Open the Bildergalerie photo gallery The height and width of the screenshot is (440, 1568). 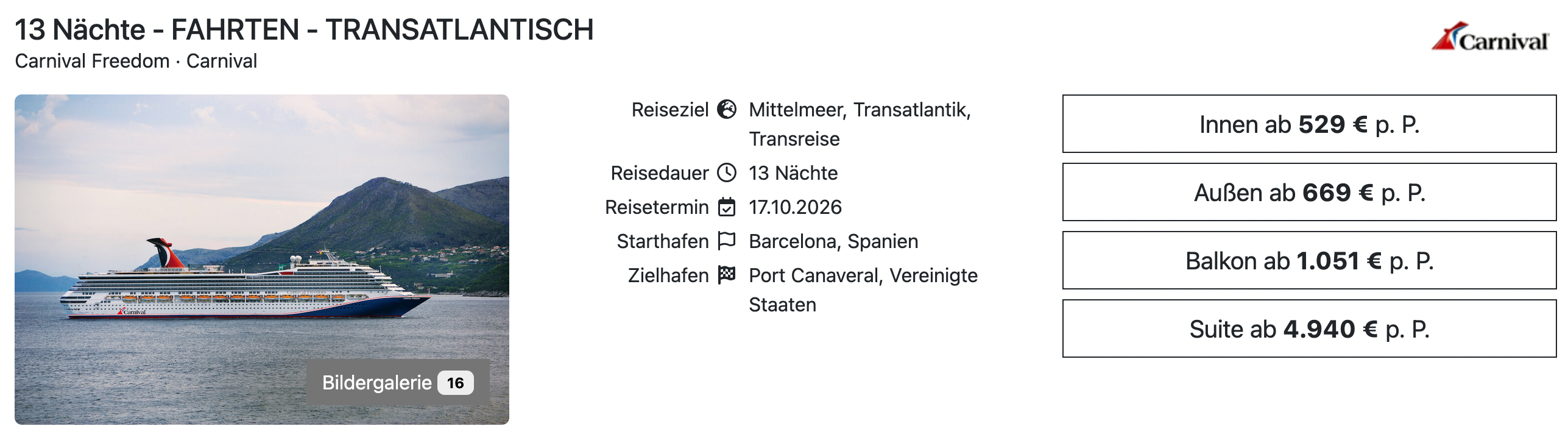click(x=377, y=383)
